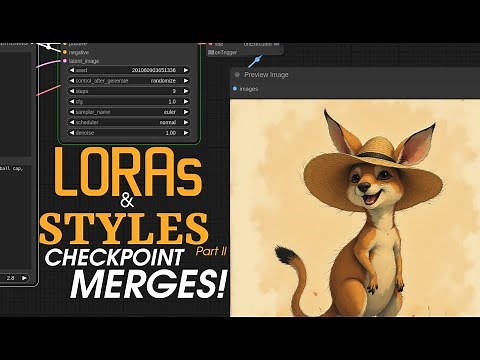
Task: Increase denoise with its right arrow
Action: 186,133
